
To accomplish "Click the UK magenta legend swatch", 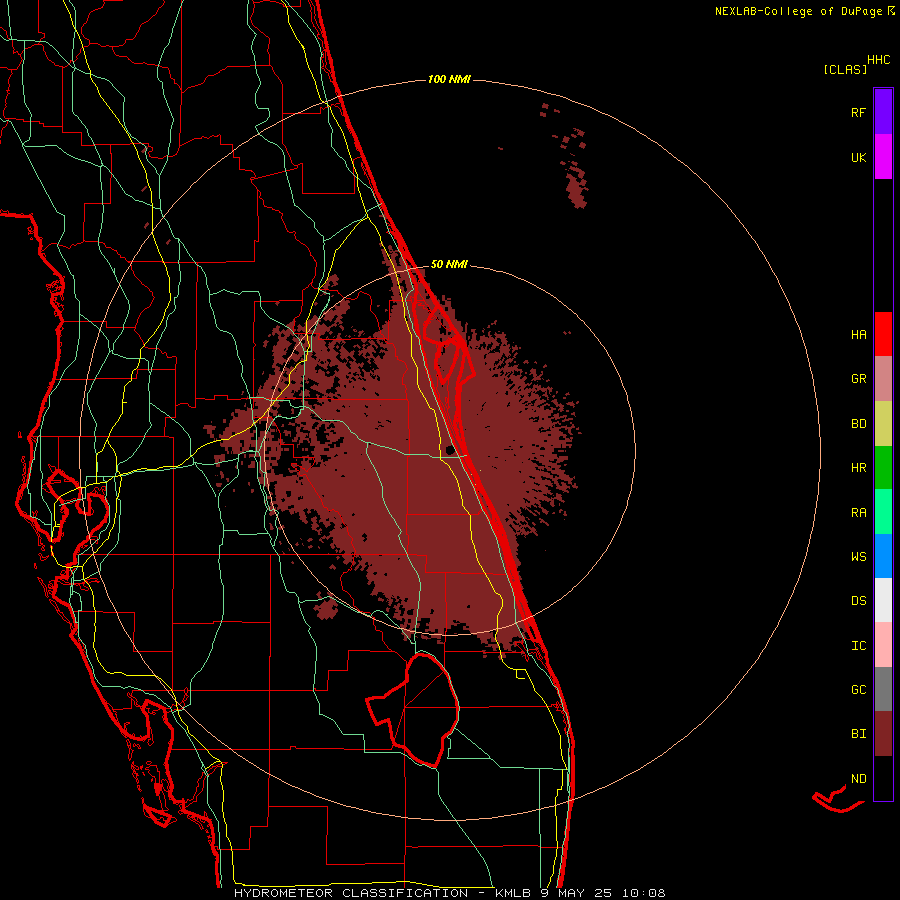I will pyautogui.click(x=883, y=157).
